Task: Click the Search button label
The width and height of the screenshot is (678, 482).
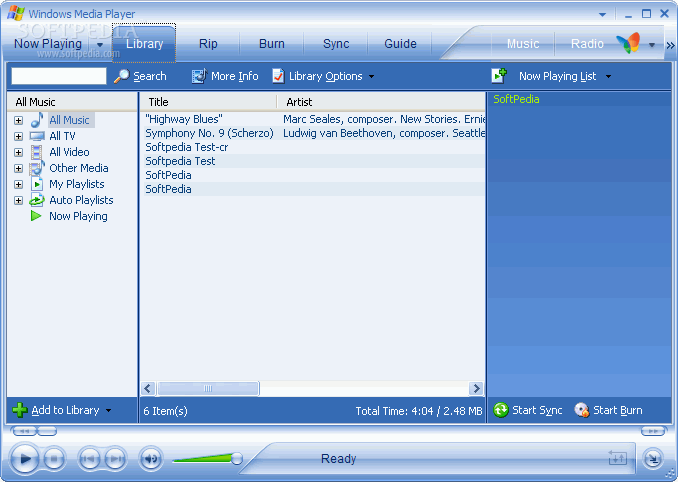Action: tap(150, 76)
